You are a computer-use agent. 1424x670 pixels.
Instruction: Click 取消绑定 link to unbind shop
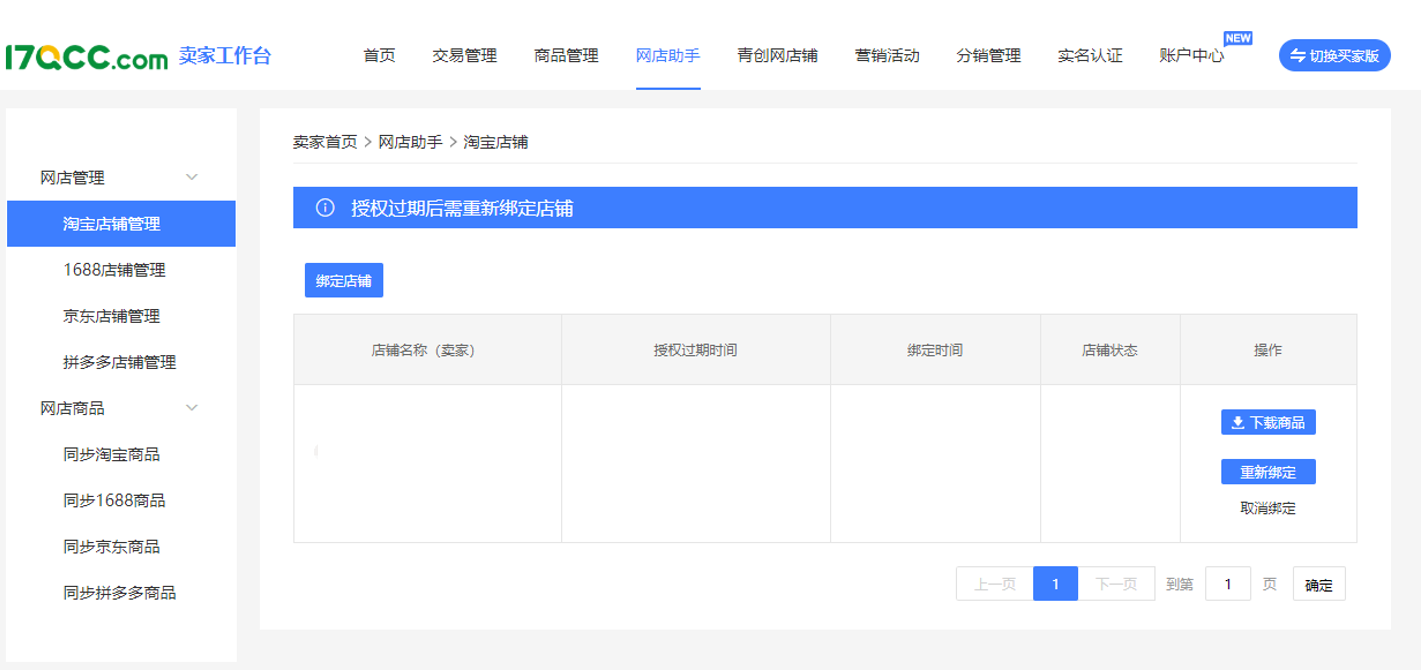pos(1268,508)
